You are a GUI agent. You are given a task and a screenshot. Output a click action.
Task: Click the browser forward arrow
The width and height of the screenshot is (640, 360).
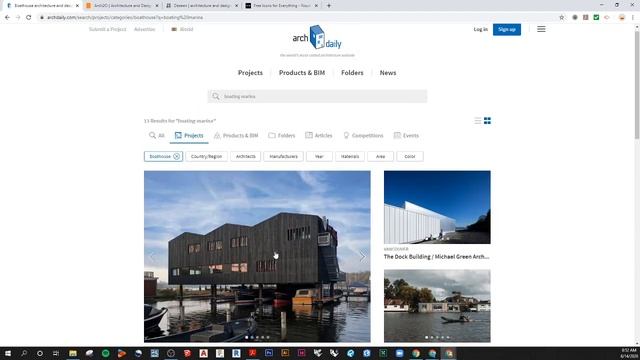(x=18, y=18)
